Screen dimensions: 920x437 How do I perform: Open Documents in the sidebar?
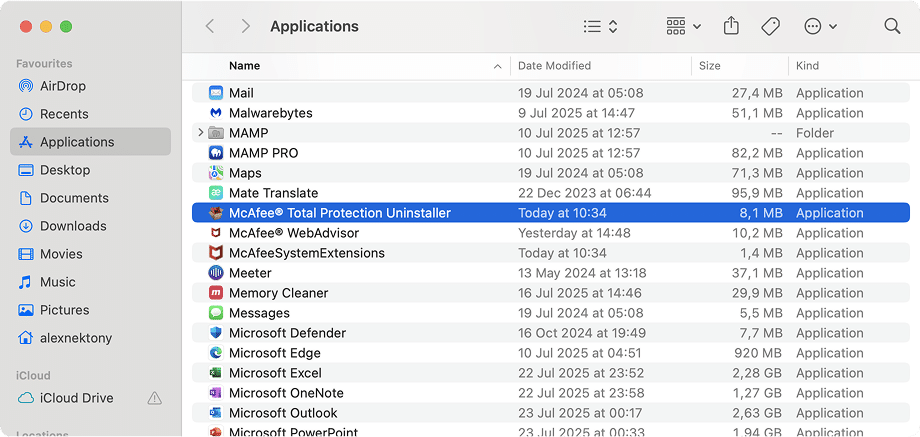[x=90, y=198]
